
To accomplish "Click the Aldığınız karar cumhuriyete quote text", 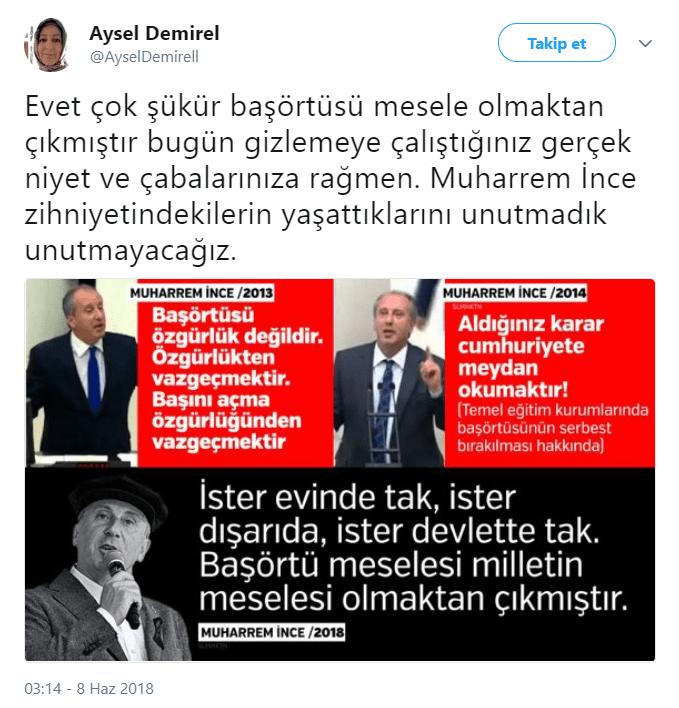I will (530, 357).
